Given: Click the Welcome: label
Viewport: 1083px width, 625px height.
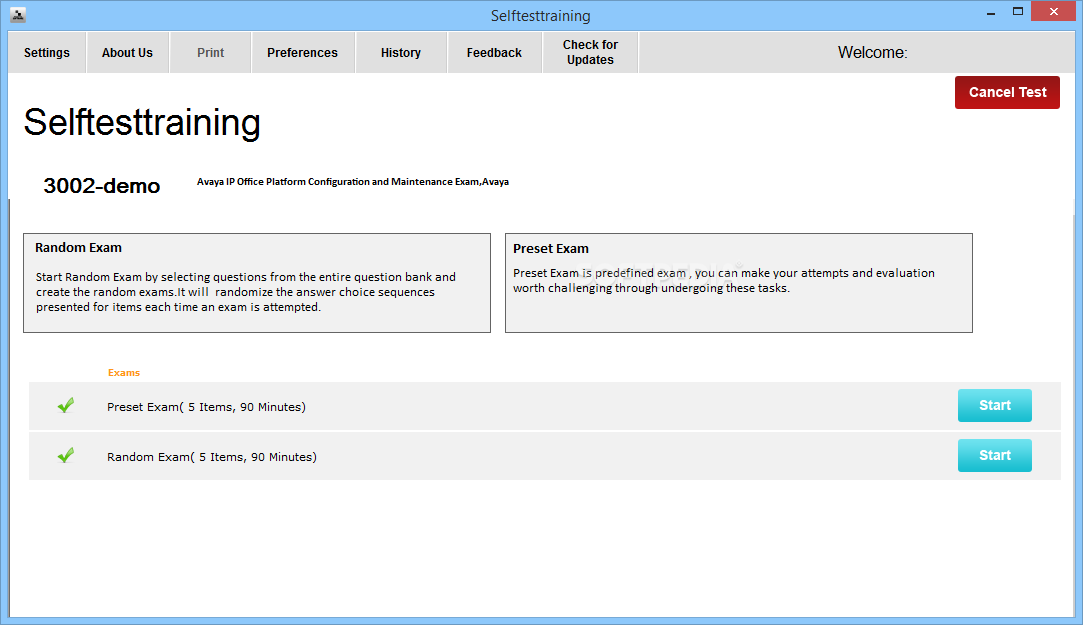Looking at the screenshot, I should point(872,52).
